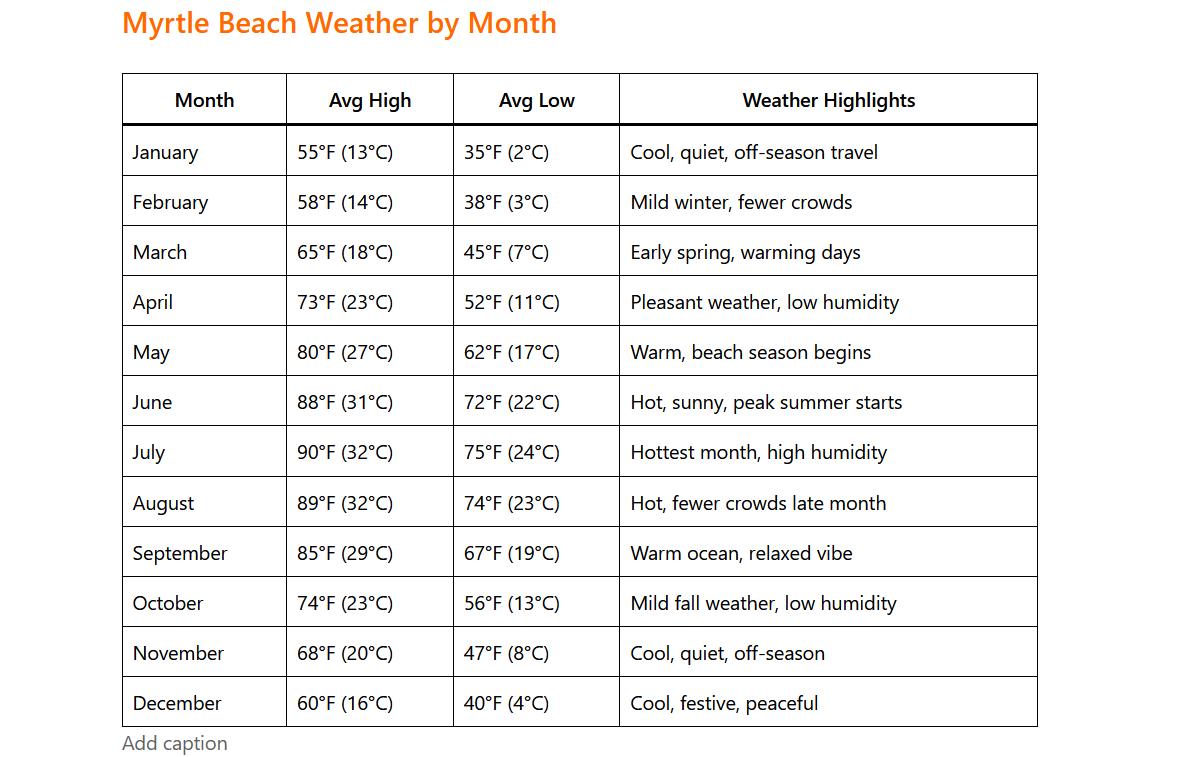
Task: Click the September month cell
Action: [x=180, y=553]
